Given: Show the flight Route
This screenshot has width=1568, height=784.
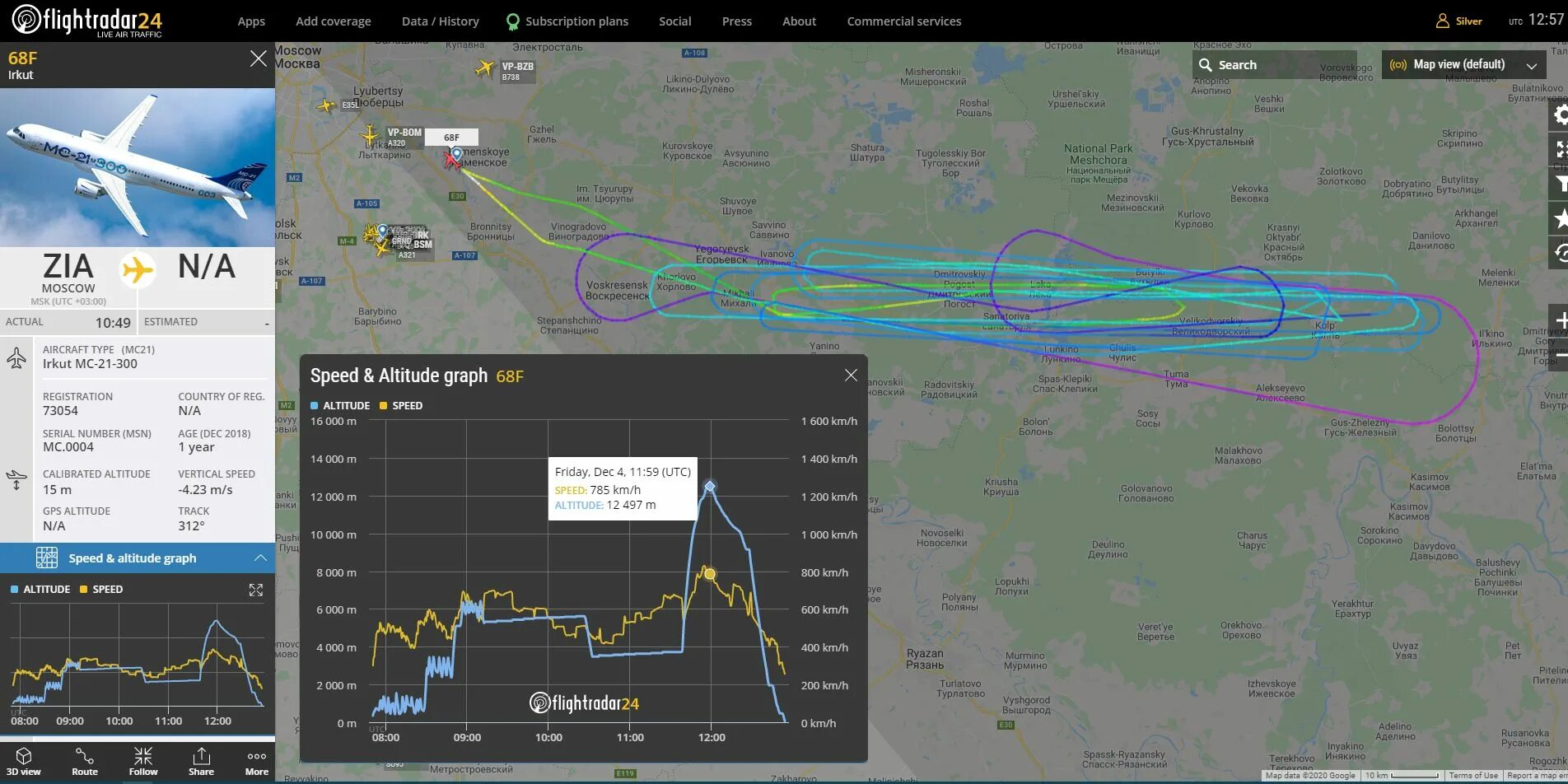Looking at the screenshot, I should point(85,762).
